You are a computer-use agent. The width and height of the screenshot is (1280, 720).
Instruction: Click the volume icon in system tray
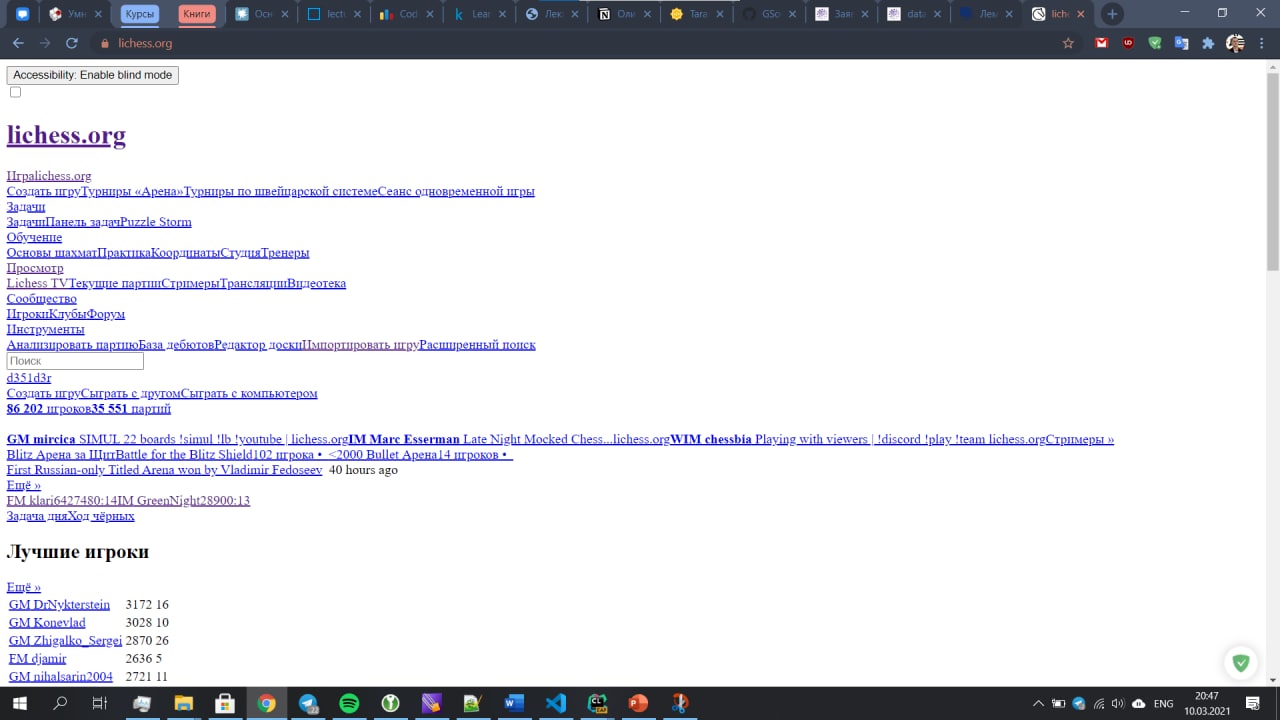pyautogui.click(x=1118, y=703)
